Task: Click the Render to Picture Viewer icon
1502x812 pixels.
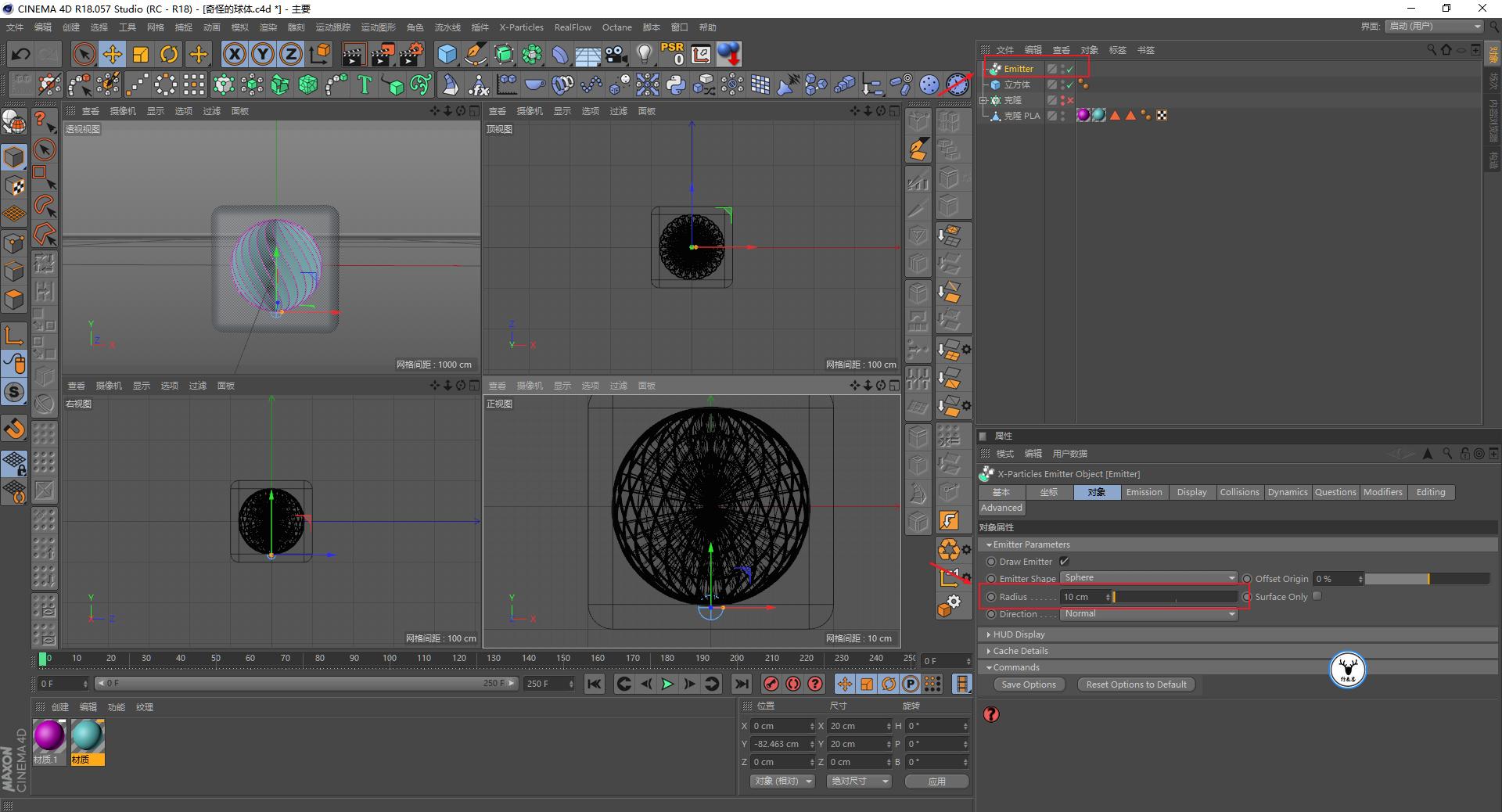Action: point(383,53)
